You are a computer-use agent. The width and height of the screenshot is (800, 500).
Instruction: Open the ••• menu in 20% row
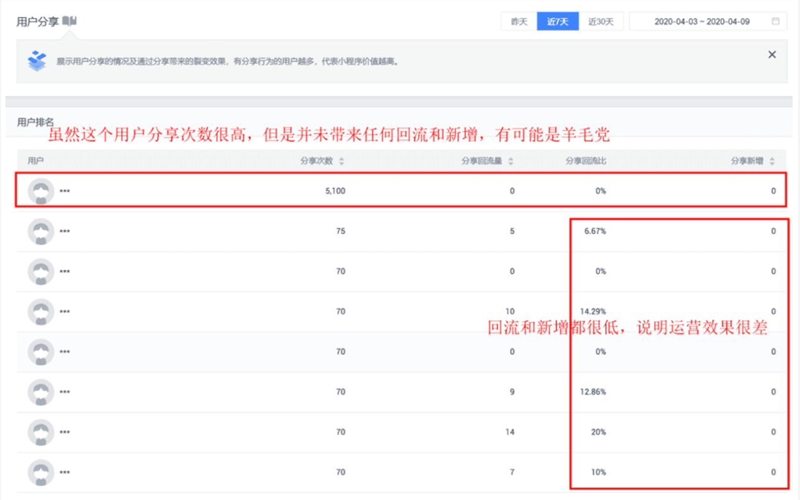click(x=65, y=432)
